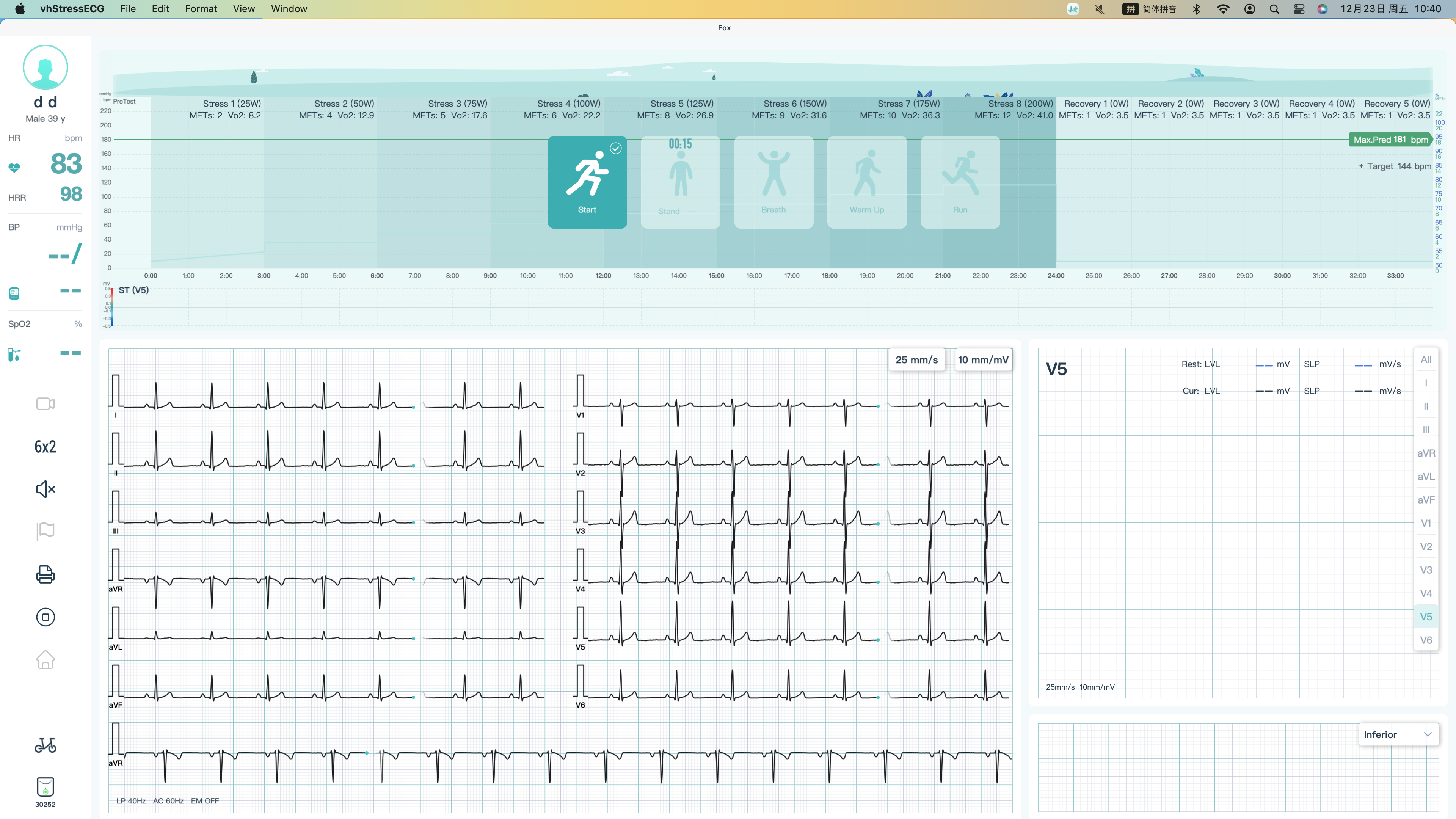The height and width of the screenshot is (819, 1456).
Task: Select lead II in lead list
Action: pyautogui.click(x=1426, y=406)
